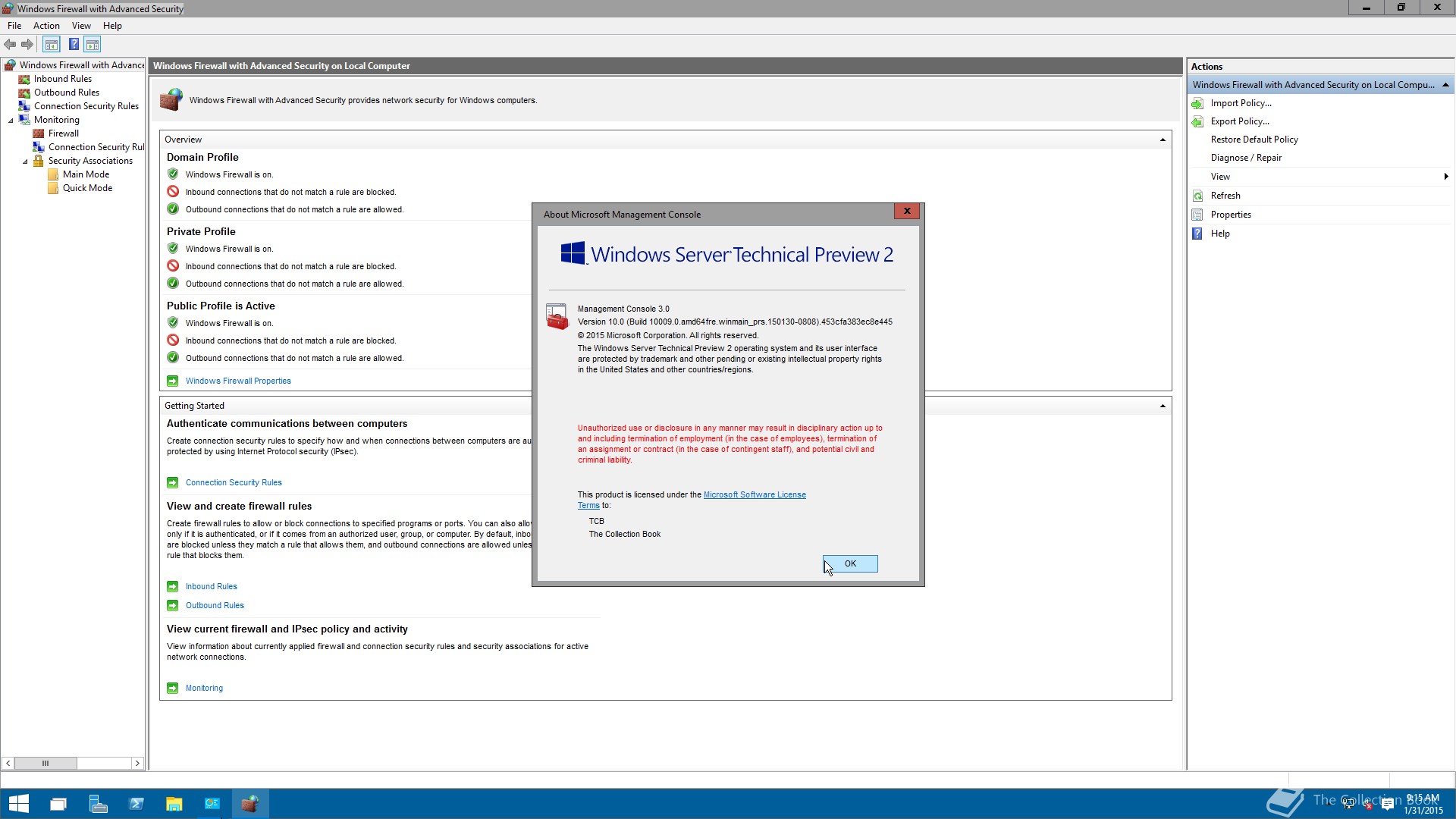Click Help in the Actions pane
The image size is (1456, 819).
click(1220, 234)
